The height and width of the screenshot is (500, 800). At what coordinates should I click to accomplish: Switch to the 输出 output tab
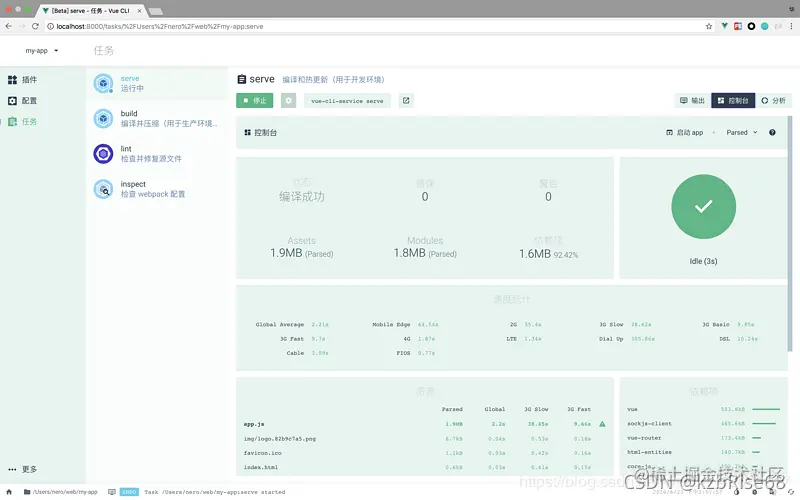click(692, 101)
